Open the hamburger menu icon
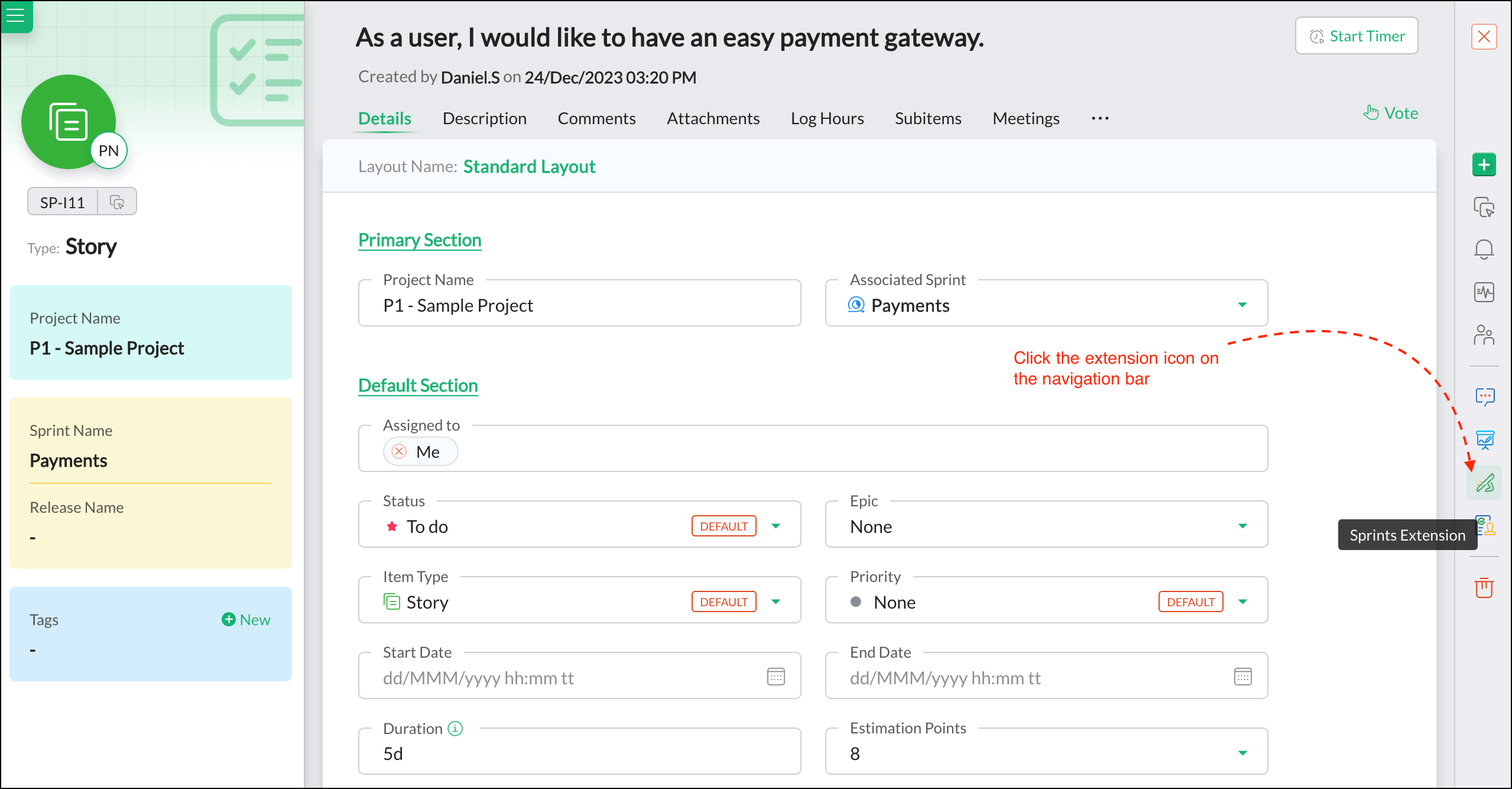This screenshot has height=789, width=1512. [x=16, y=15]
